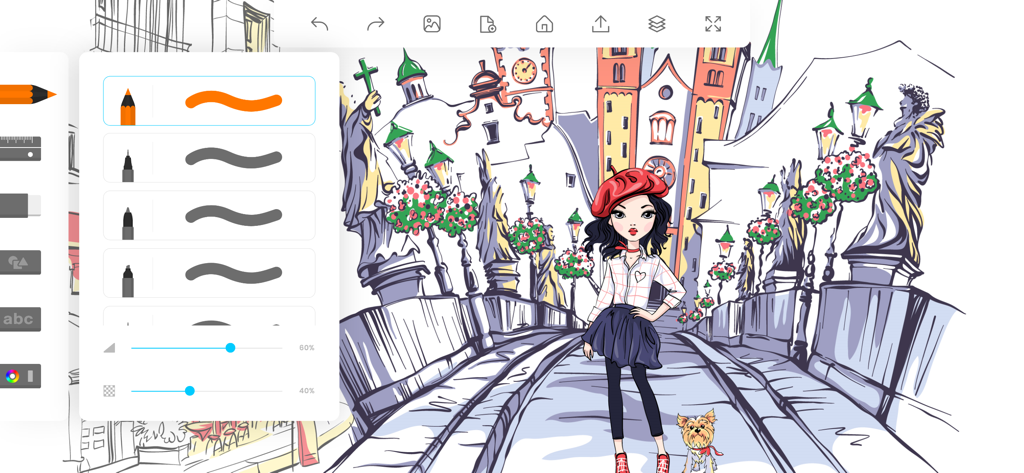Viewport: 1024px width, 473px height.
Task: Open the layers panel
Action: (656, 24)
